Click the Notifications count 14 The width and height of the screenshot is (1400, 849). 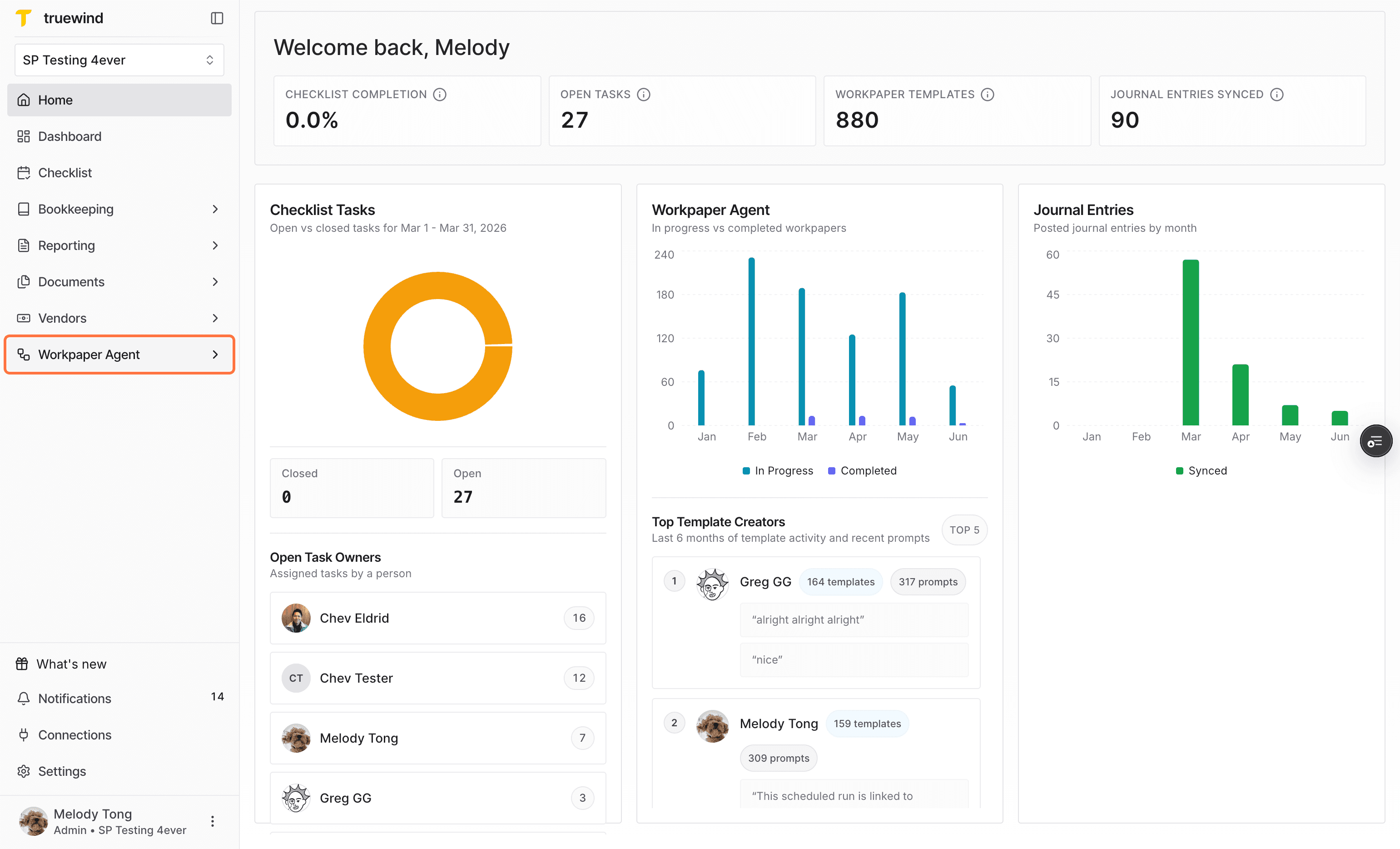pos(218,697)
